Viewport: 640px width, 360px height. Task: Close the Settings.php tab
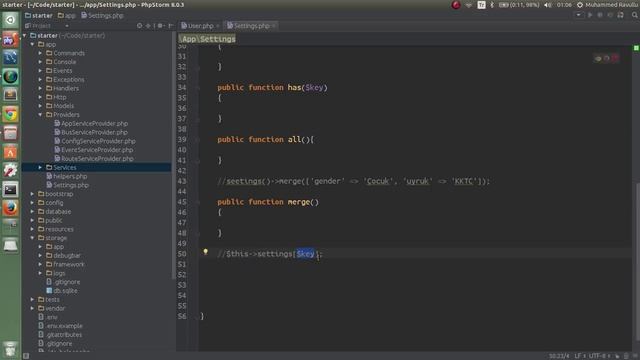(274, 26)
